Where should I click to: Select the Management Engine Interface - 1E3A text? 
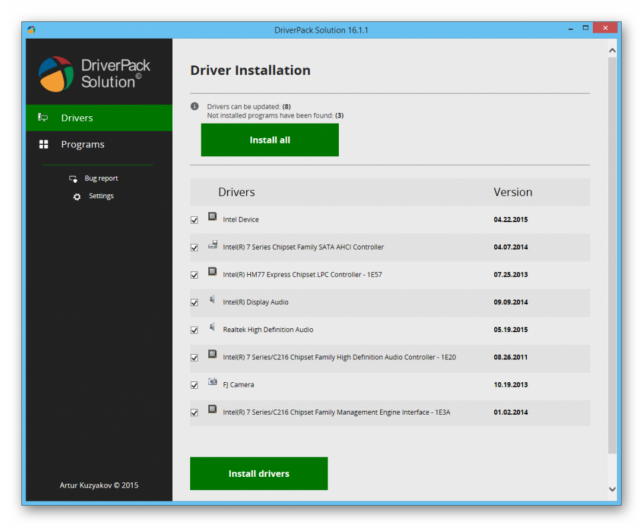coord(336,412)
